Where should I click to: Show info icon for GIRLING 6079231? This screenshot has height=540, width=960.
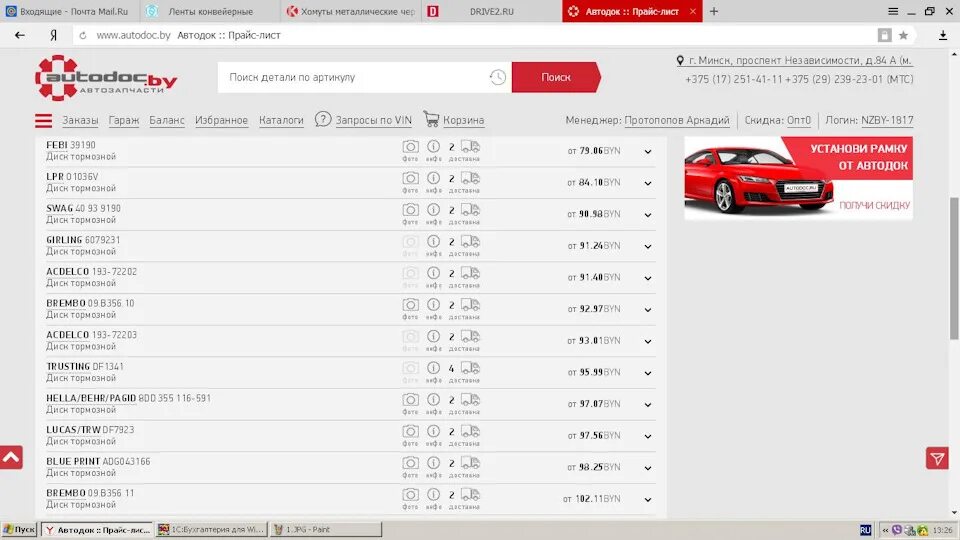click(x=433, y=242)
